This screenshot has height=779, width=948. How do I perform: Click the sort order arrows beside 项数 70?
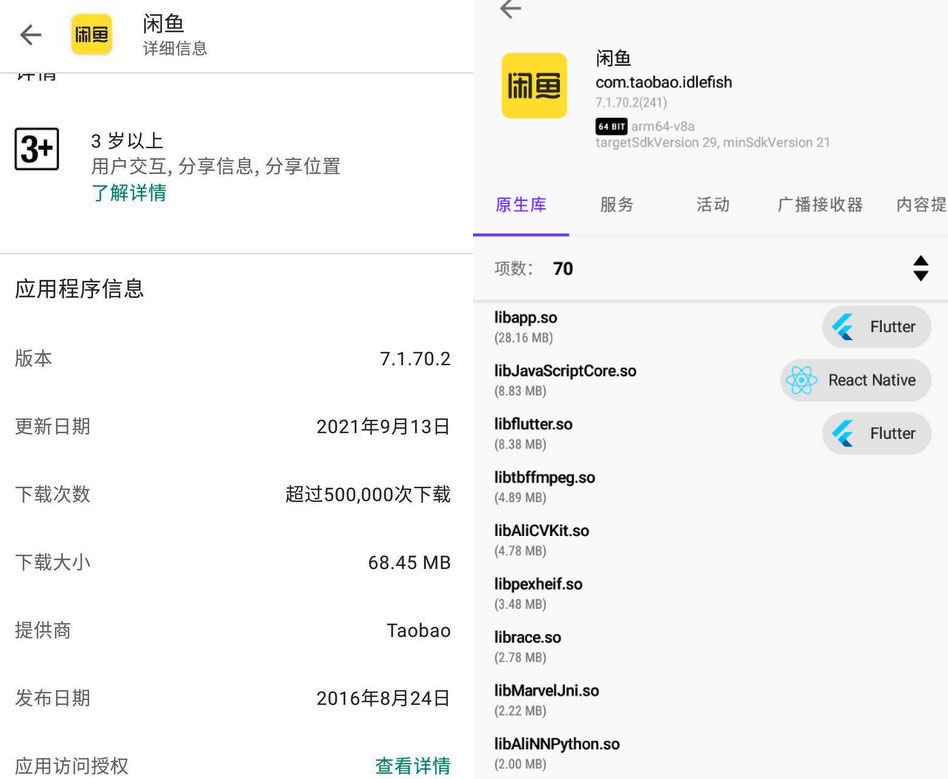920,268
